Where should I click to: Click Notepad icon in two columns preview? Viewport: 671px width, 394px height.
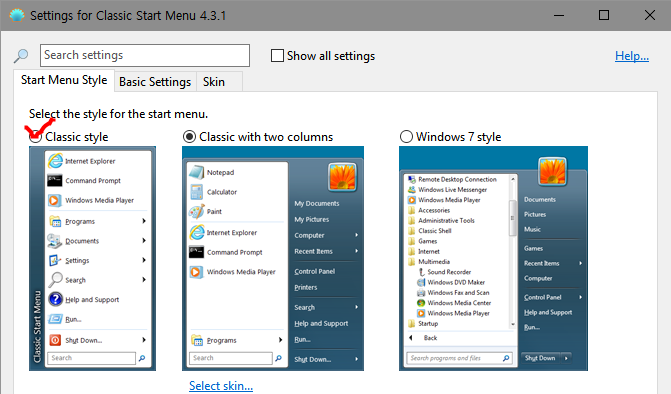196,172
